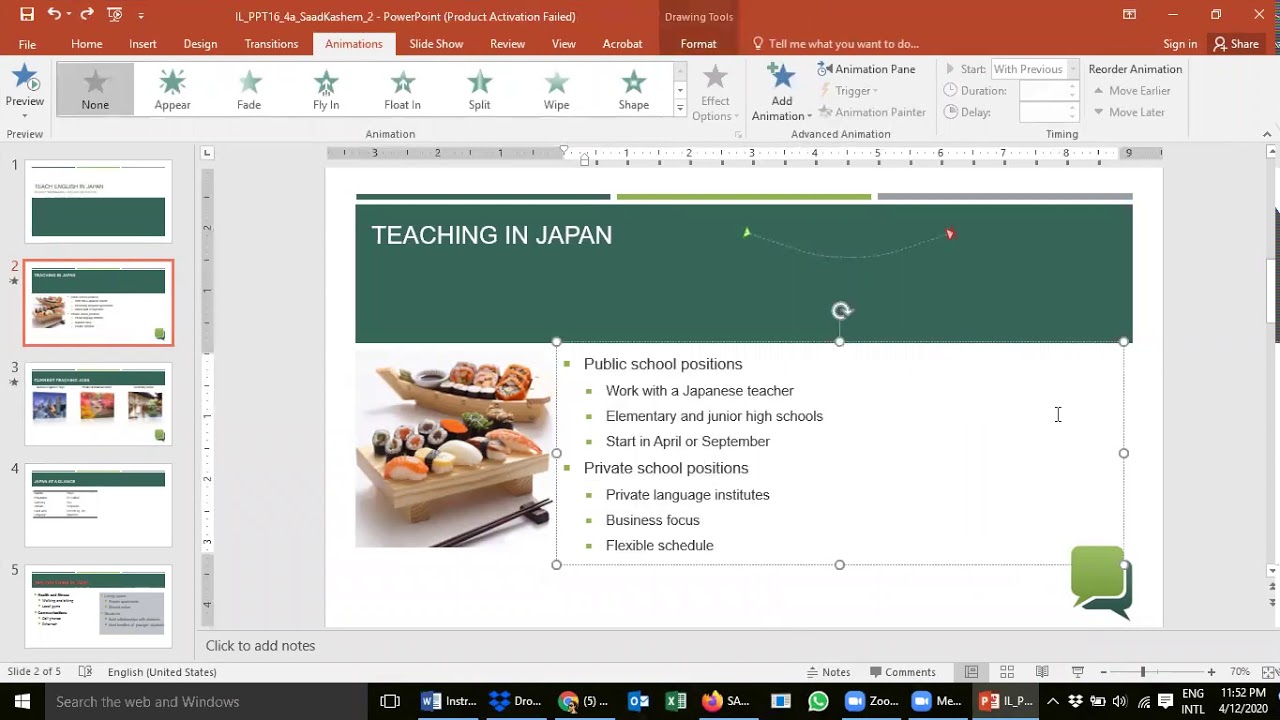Select the None animation effect
The width and height of the screenshot is (1280, 720).
point(95,89)
